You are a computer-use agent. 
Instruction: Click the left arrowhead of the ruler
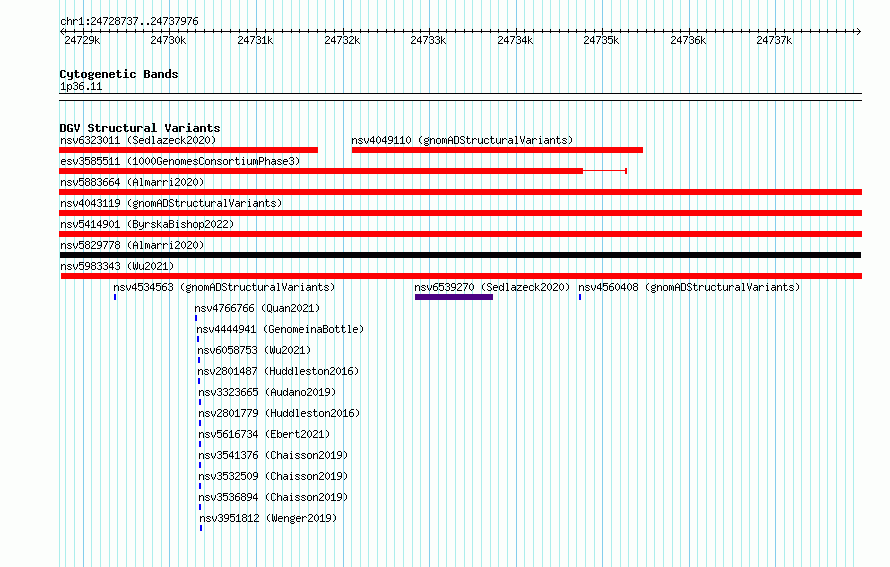62,31
